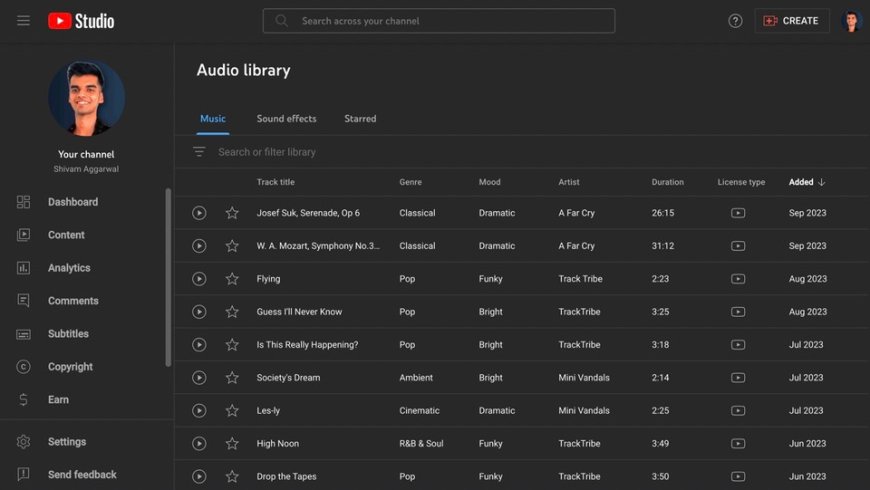Click license icon for Les-ly row
Viewport: 870px width, 490px height.
pyautogui.click(x=738, y=411)
